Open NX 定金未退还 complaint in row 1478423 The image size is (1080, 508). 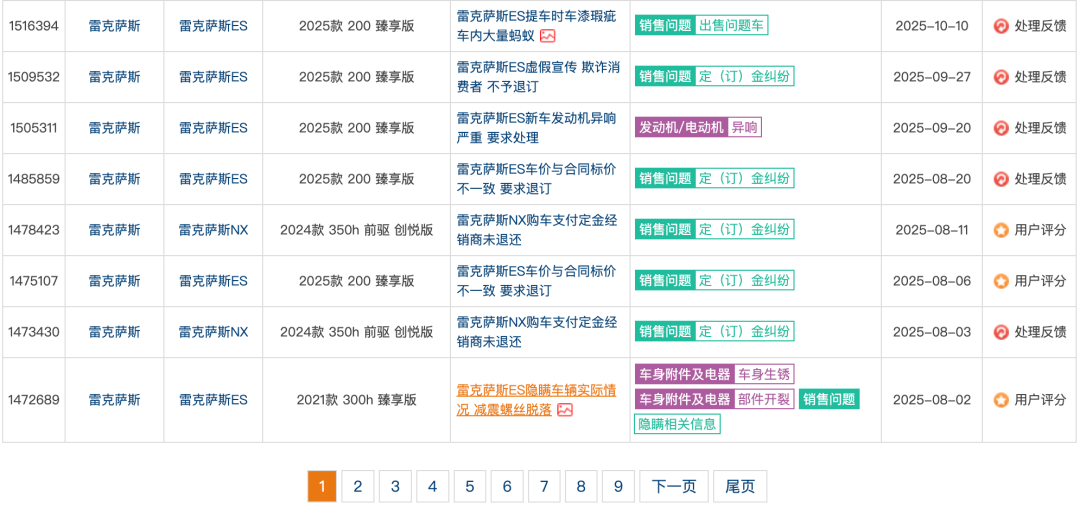coord(537,230)
